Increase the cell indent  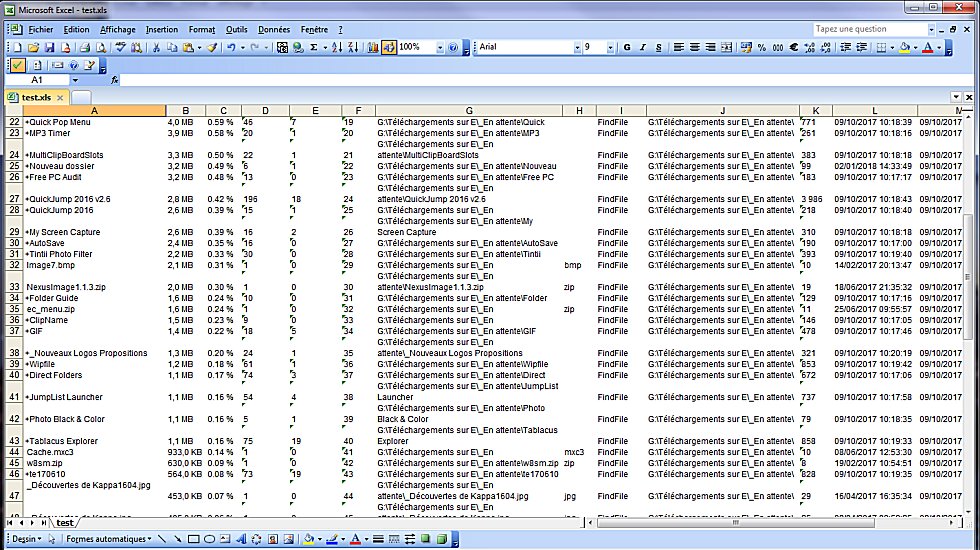pyautogui.click(x=861, y=48)
